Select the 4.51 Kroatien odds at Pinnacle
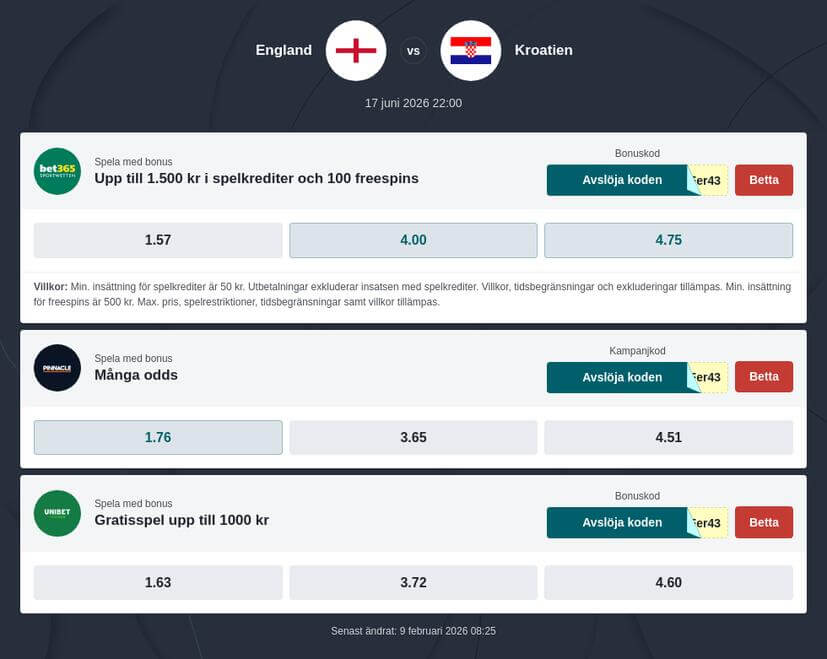 (668, 437)
